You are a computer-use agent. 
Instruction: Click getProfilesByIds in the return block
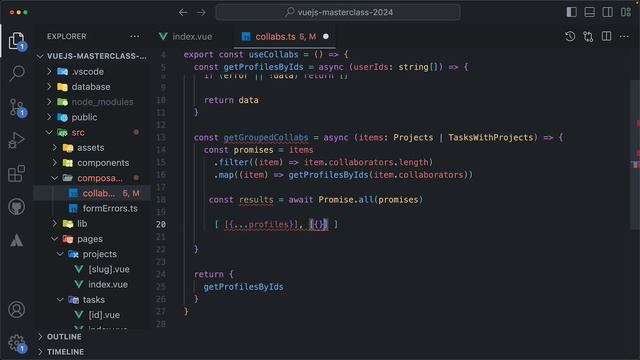tap(243, 287)
